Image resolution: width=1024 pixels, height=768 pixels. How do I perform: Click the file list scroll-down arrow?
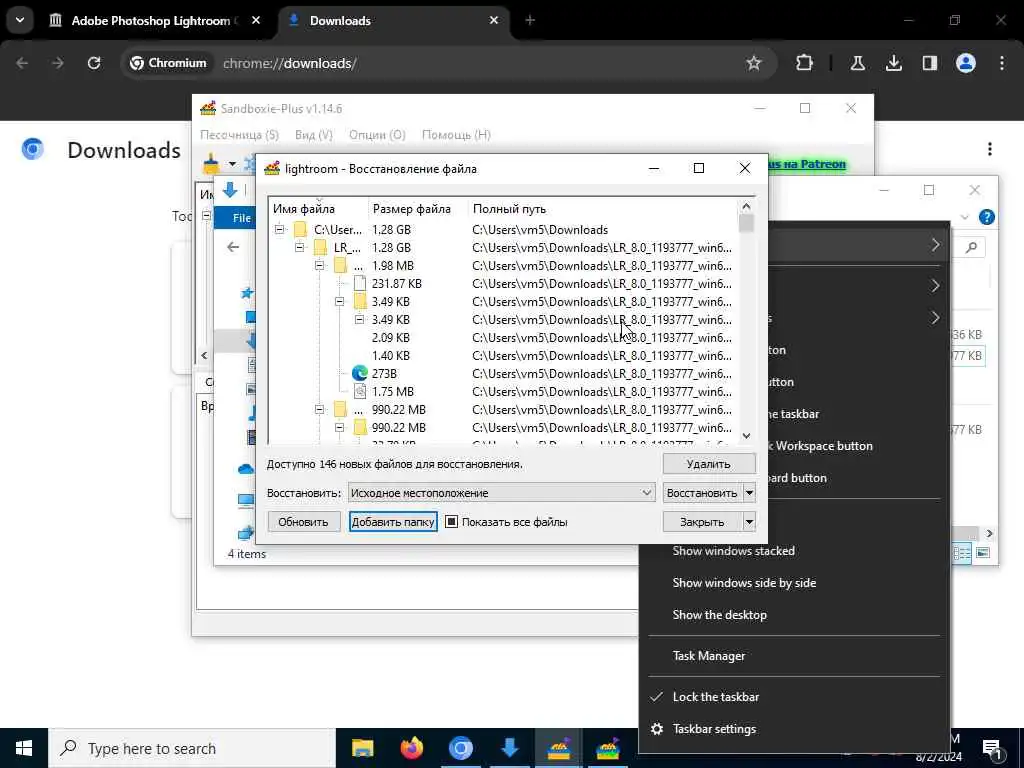tap(746, 436)
